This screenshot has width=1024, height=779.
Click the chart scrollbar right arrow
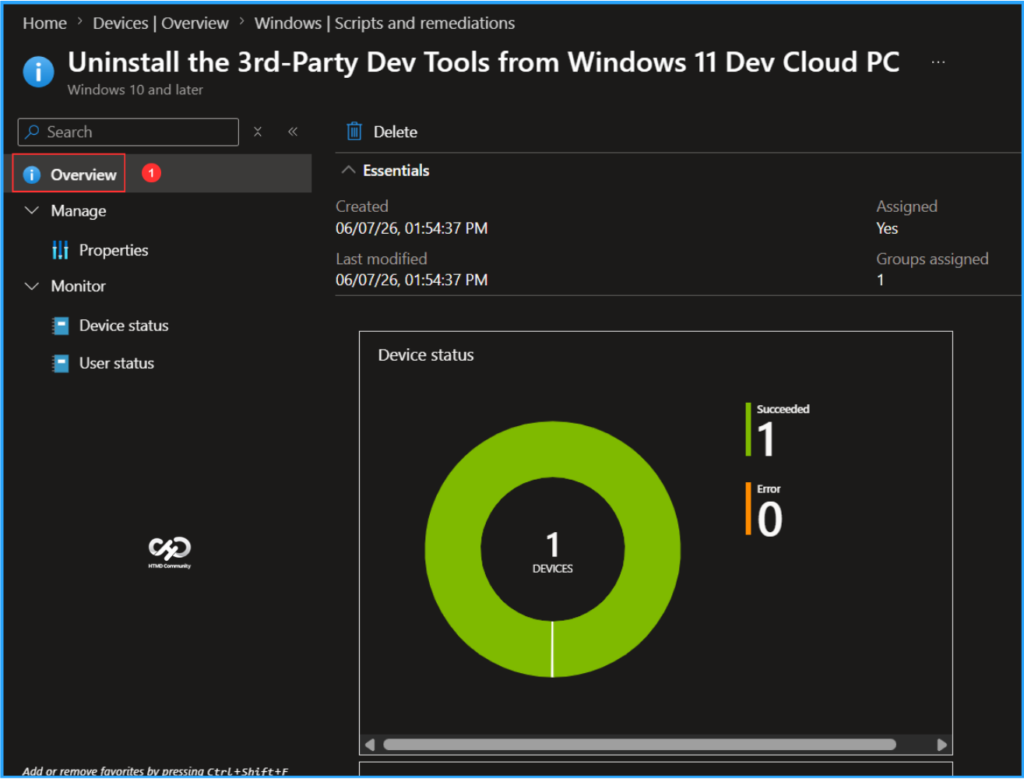[x=942, y=744]
